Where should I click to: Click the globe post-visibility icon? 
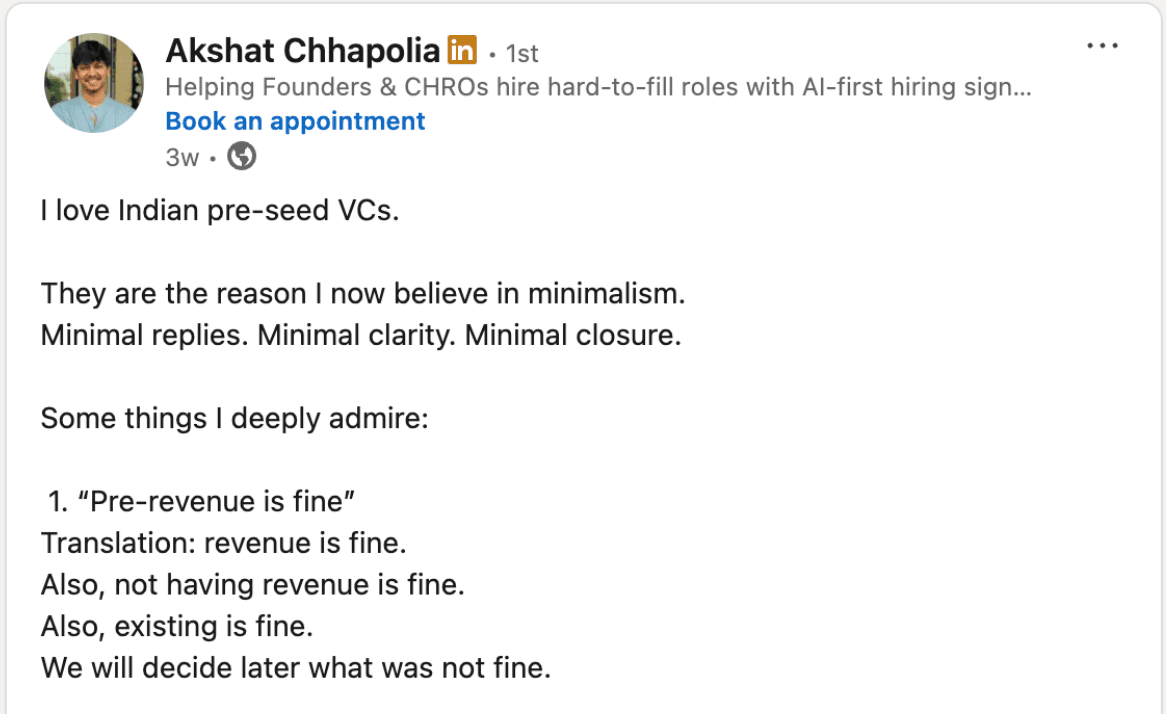click(x=240, y=156)
